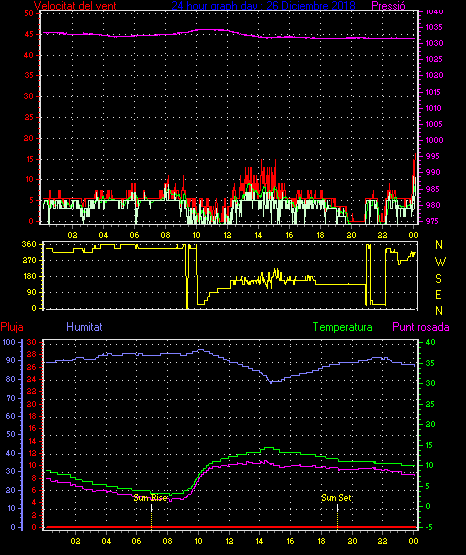Click '60' on the blue humidity axis
This screenshot has width=466, height=555.
click(x=11, y=416)
